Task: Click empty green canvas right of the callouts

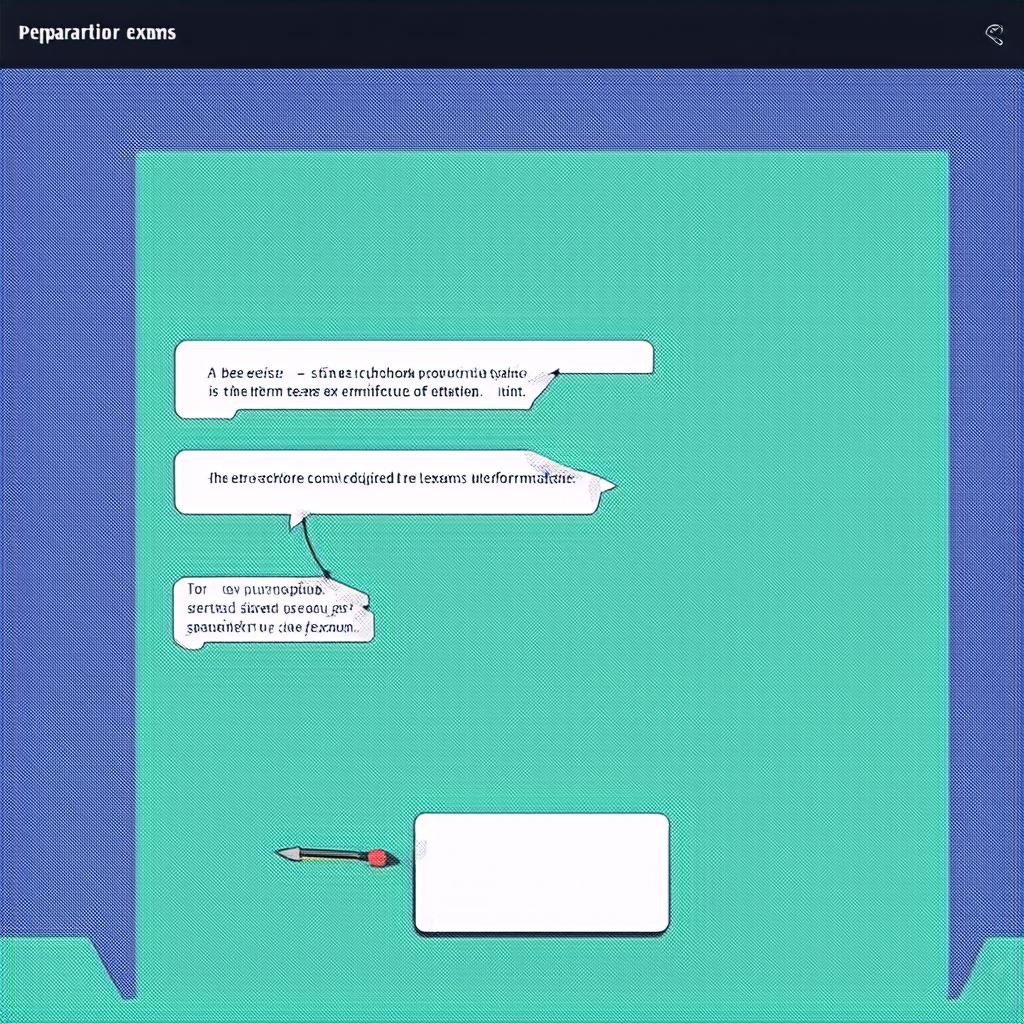Action: tap(800, 500)
